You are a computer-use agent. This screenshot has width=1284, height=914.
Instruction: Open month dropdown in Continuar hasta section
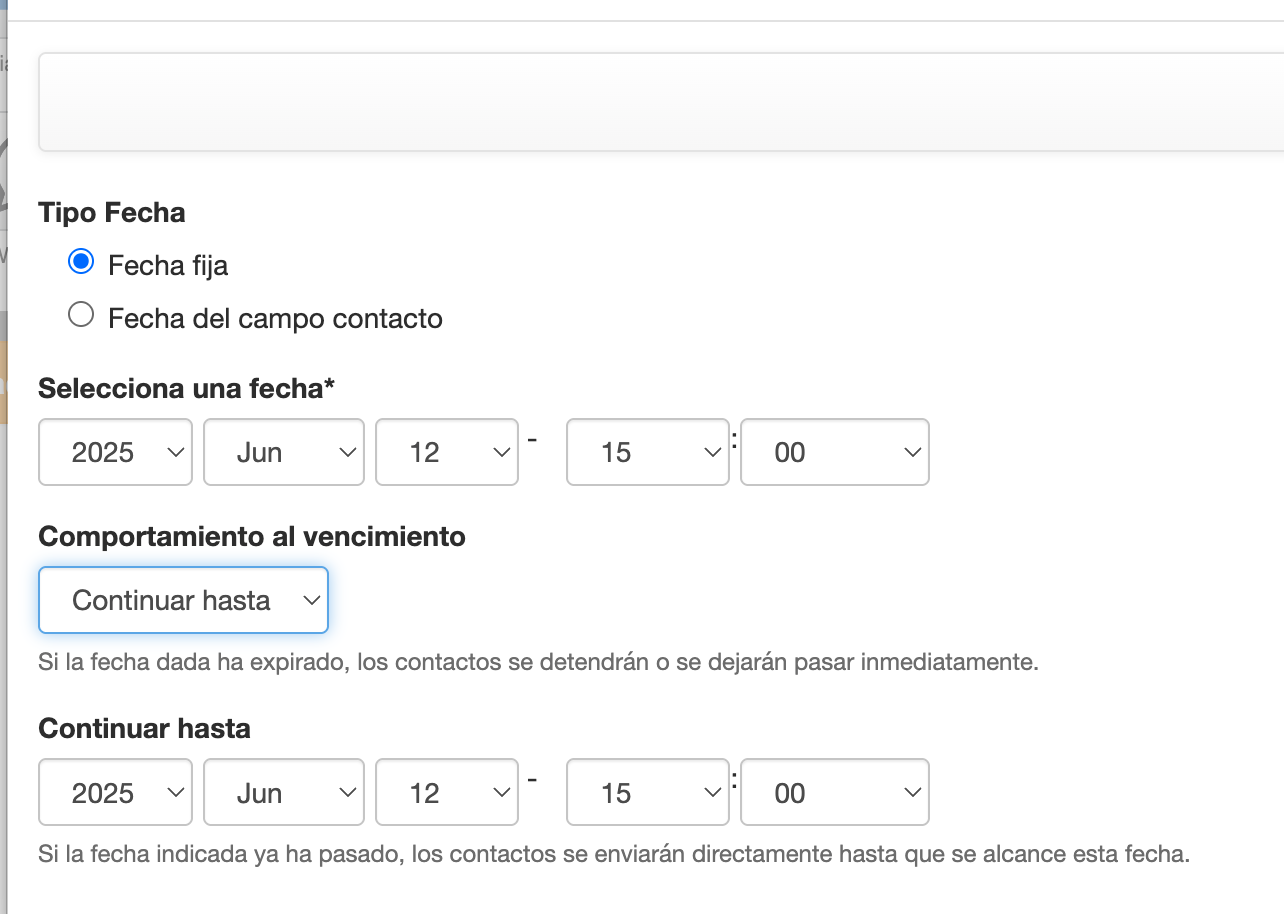(x=283, y=793)
